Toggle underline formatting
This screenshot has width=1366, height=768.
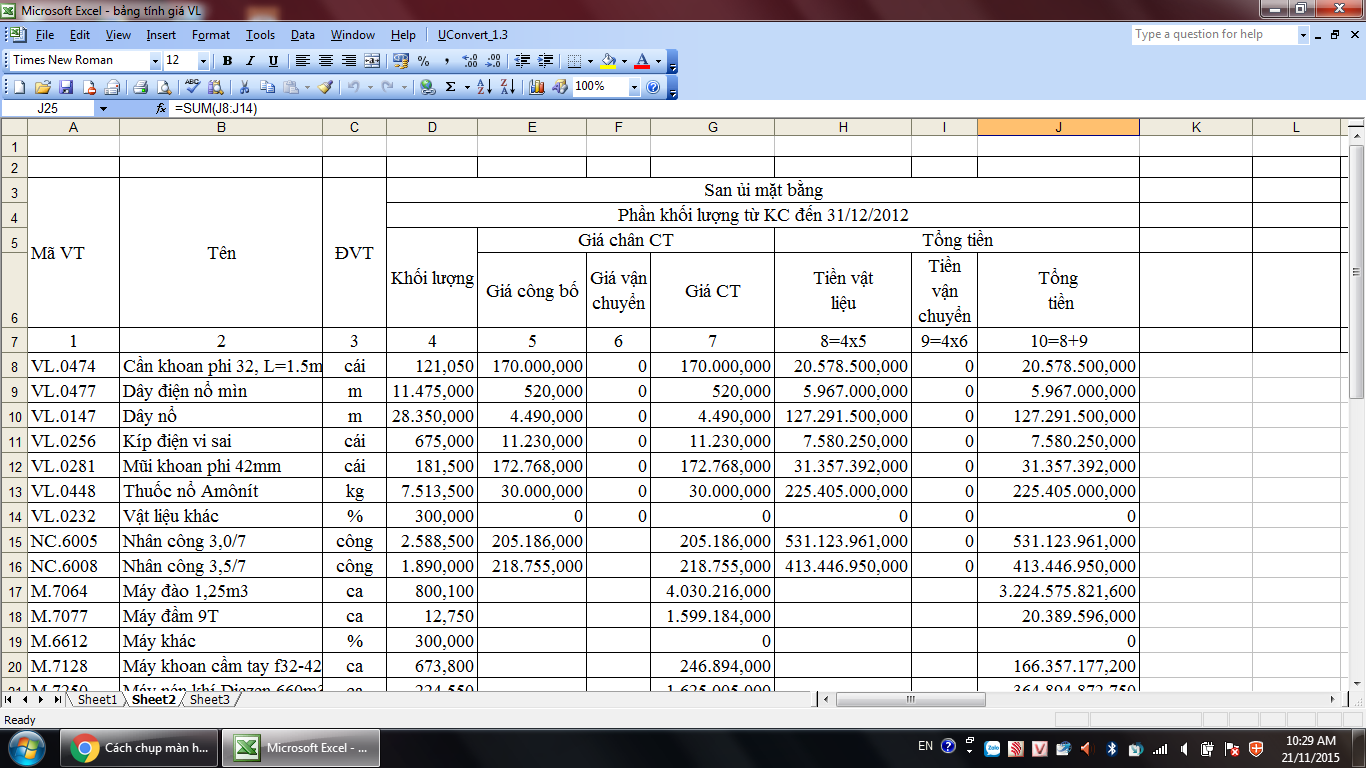click(273, 61)
